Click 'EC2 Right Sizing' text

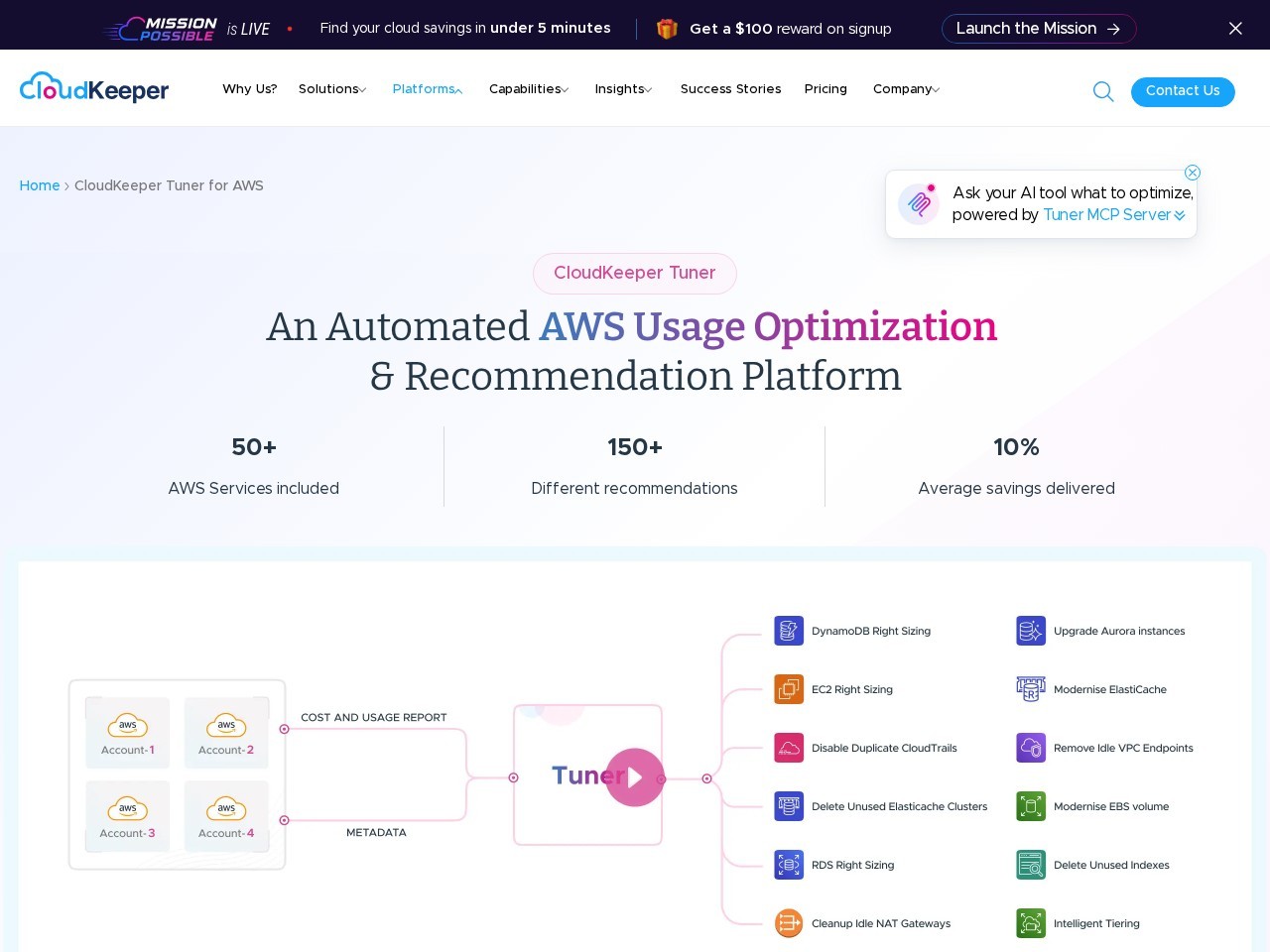tap(852, 689)
